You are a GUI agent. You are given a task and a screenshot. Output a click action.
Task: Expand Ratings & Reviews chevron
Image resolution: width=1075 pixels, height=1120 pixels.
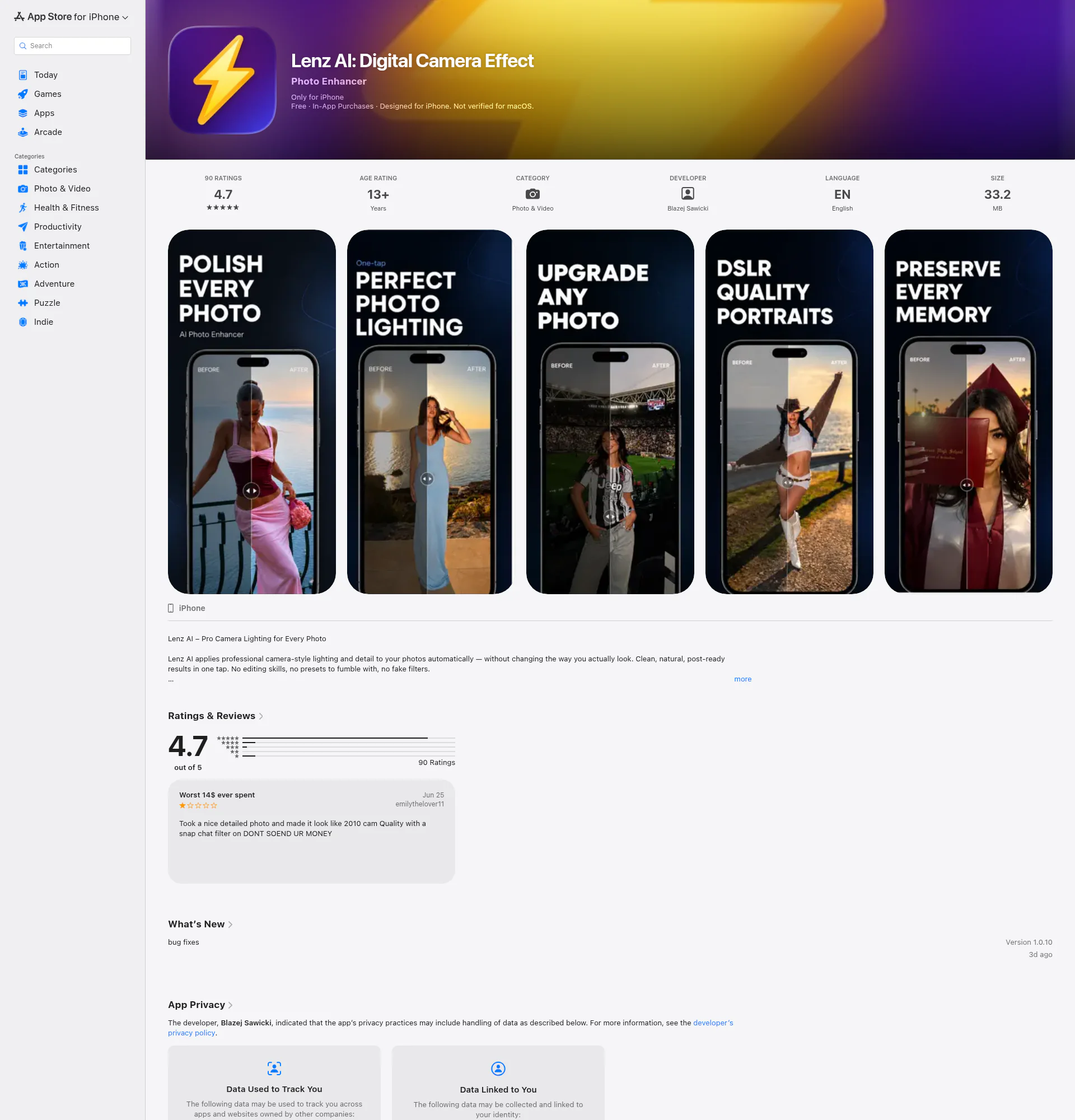point(261,716)
